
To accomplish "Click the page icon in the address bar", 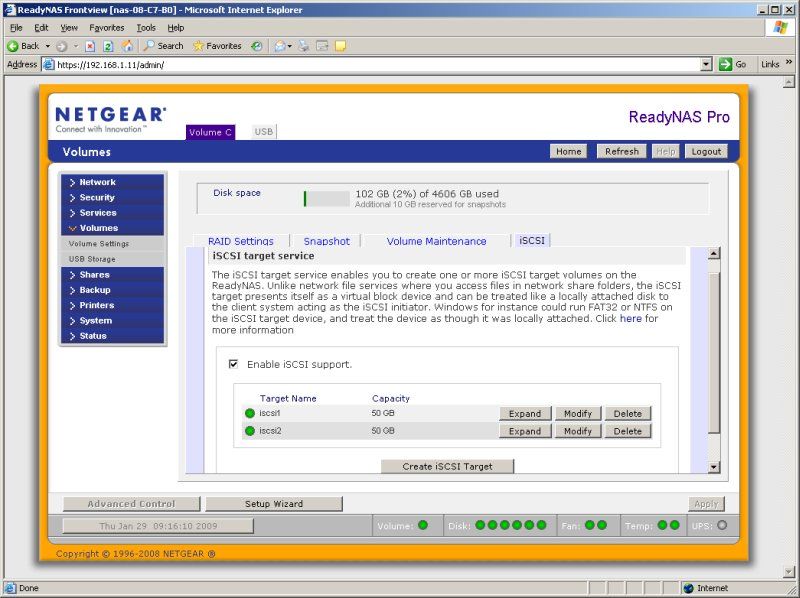I will (49, 64).
